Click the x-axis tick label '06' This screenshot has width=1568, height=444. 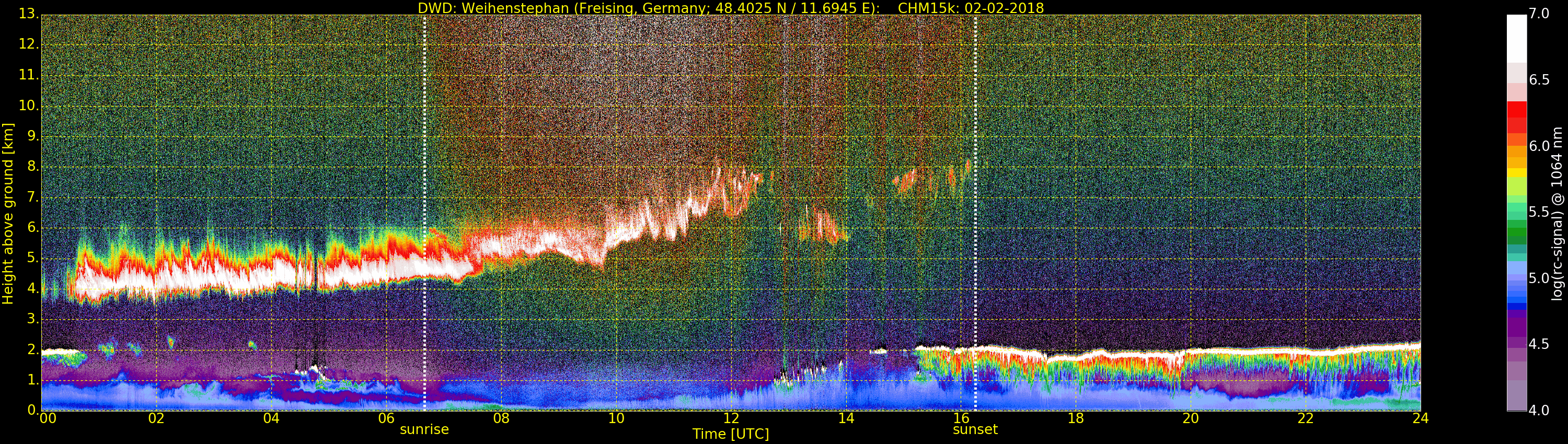[x=387, y=418]
